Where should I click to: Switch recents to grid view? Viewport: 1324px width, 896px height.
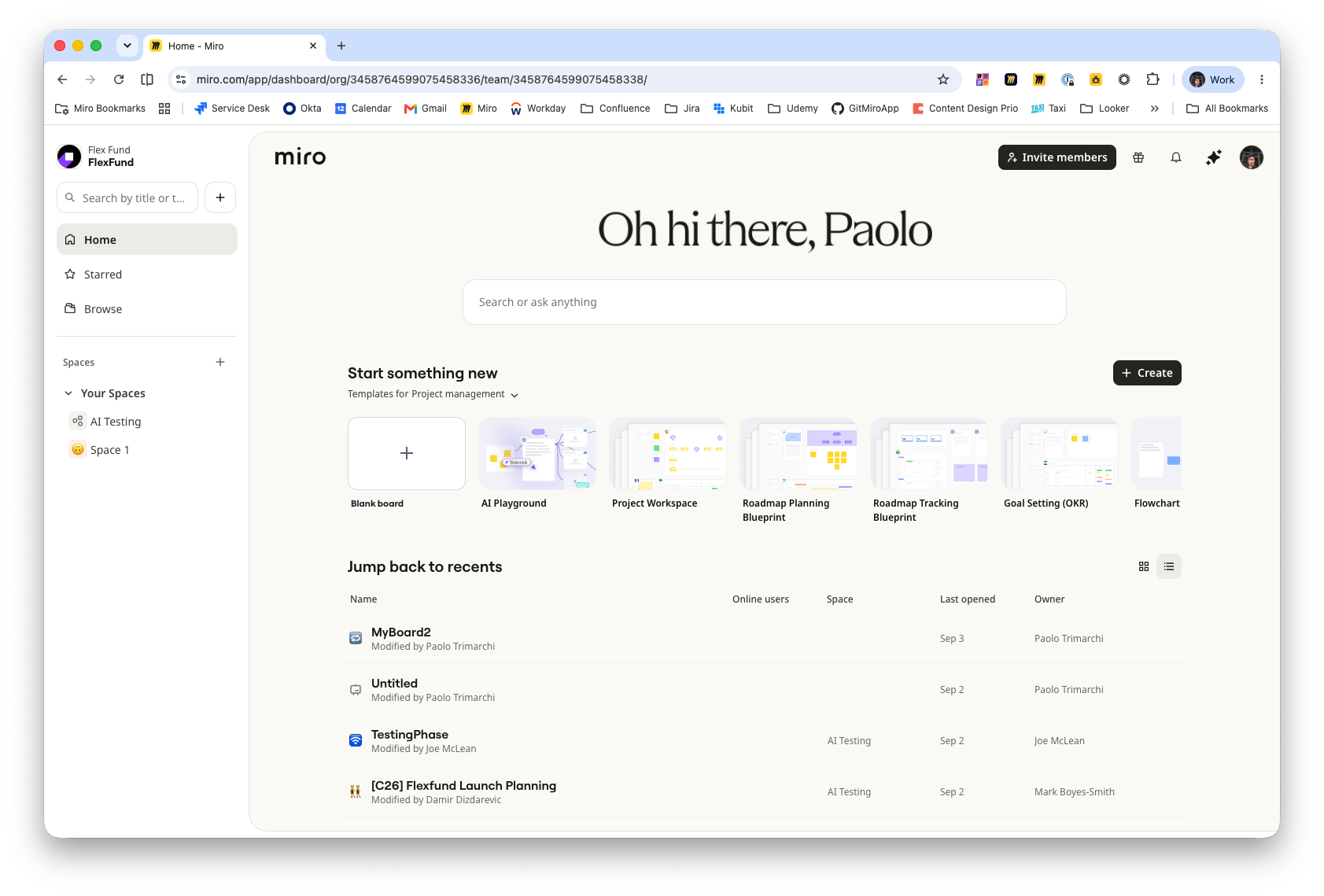1144,566
